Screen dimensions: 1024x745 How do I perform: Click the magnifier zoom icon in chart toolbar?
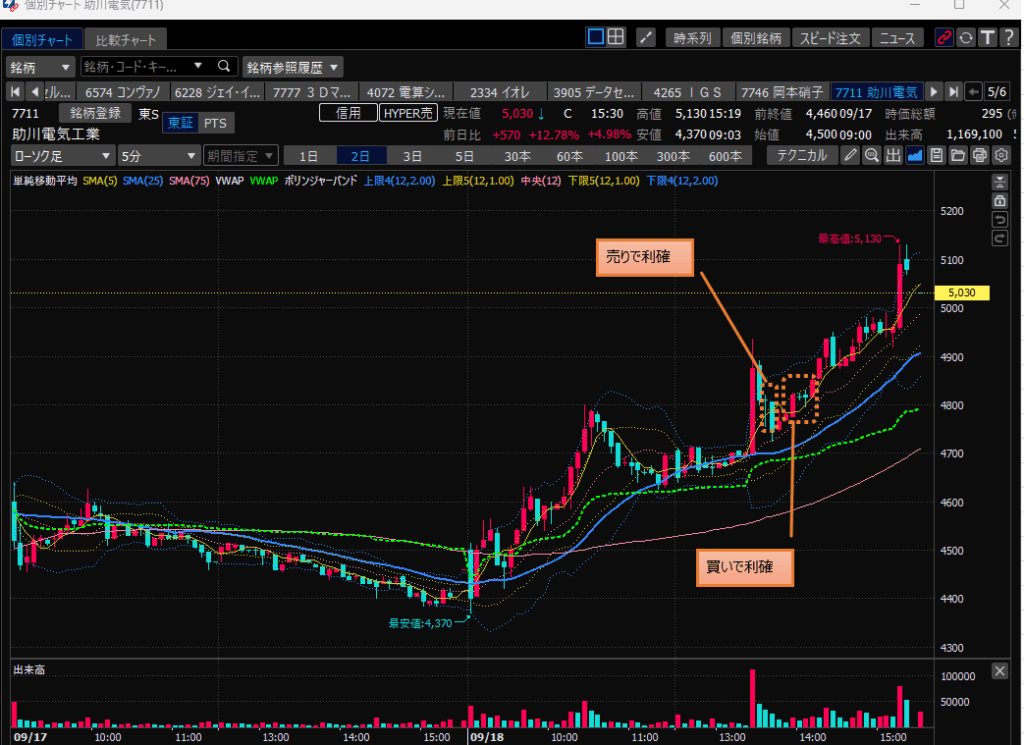tap(872, 155)
